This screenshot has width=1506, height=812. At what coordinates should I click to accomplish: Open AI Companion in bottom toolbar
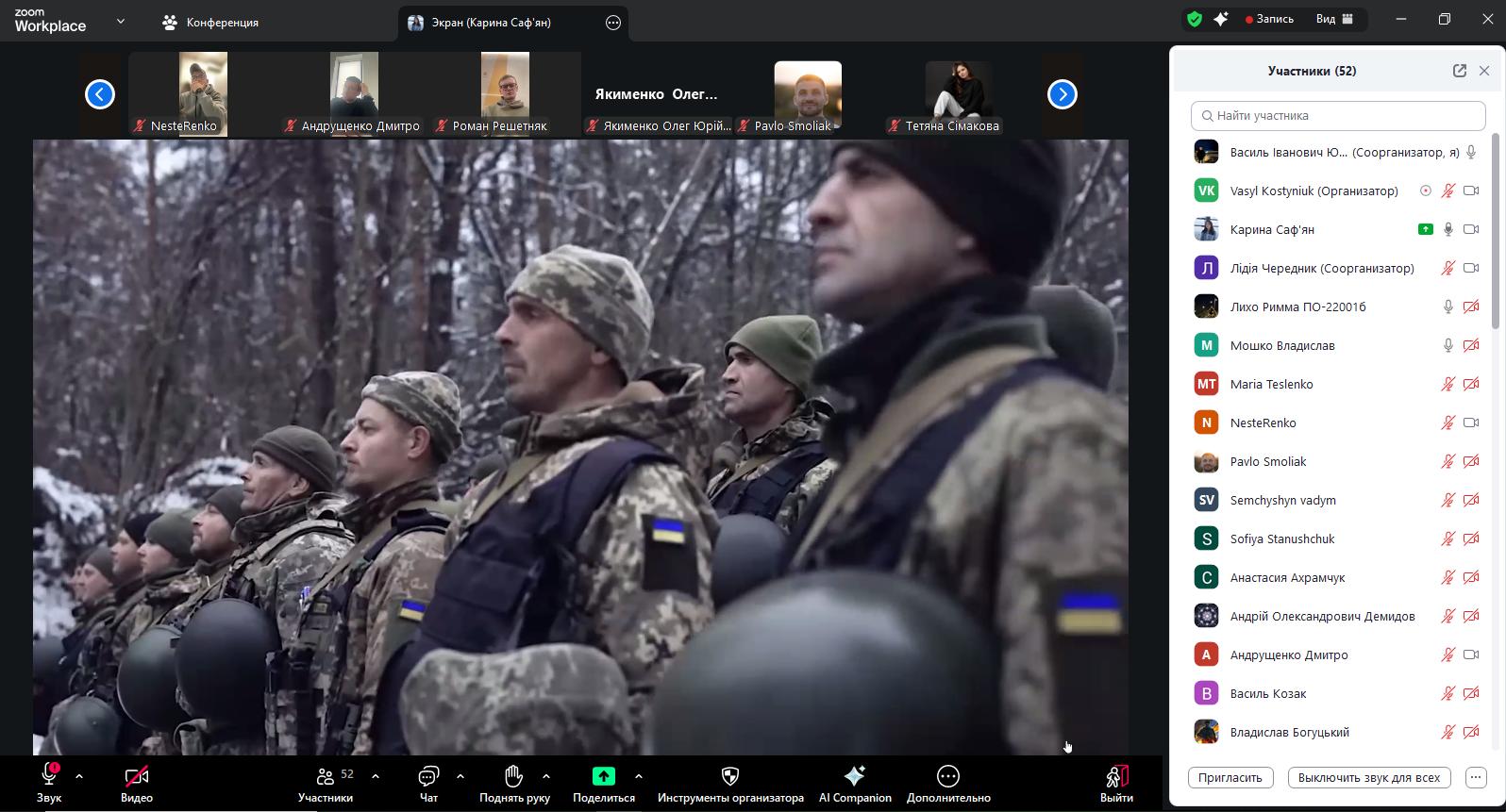pos(855,784)
